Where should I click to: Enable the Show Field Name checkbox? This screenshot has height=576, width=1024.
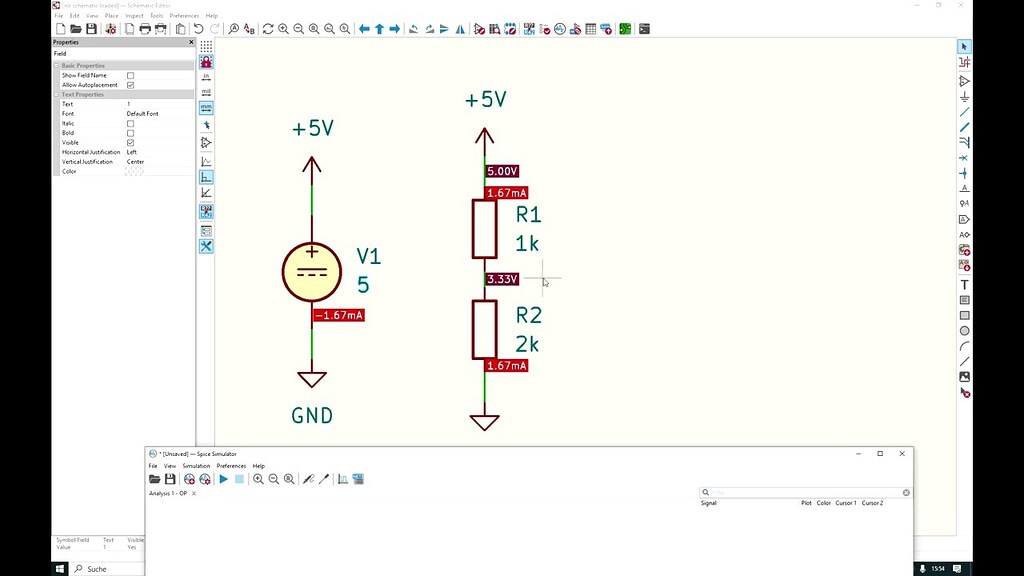pos(130,76)
